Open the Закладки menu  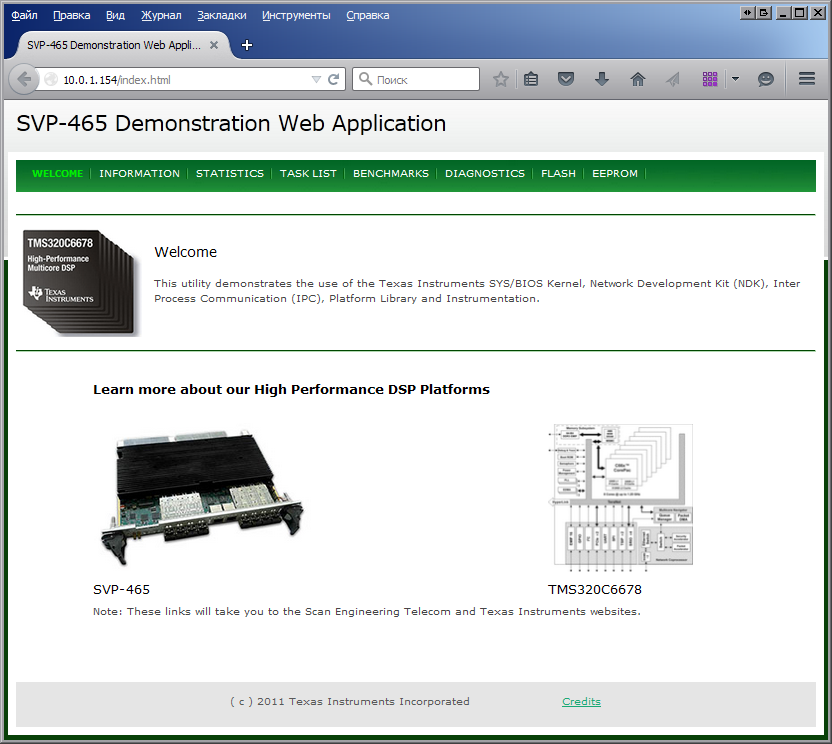221,15
